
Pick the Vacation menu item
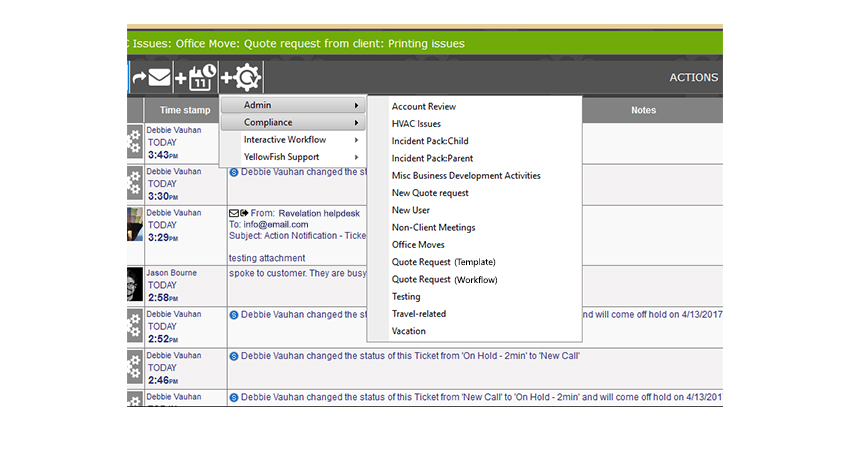[x=409, y=331]
